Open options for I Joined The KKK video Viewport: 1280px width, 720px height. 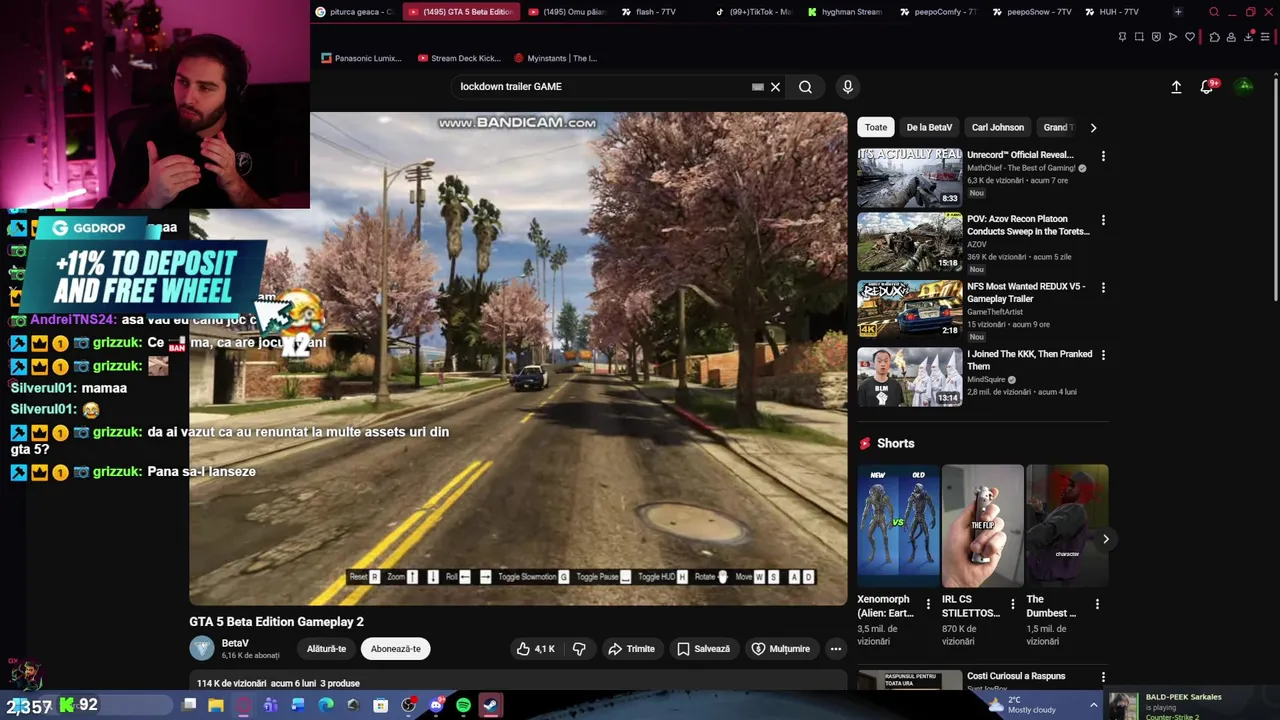pos(1103,355)
